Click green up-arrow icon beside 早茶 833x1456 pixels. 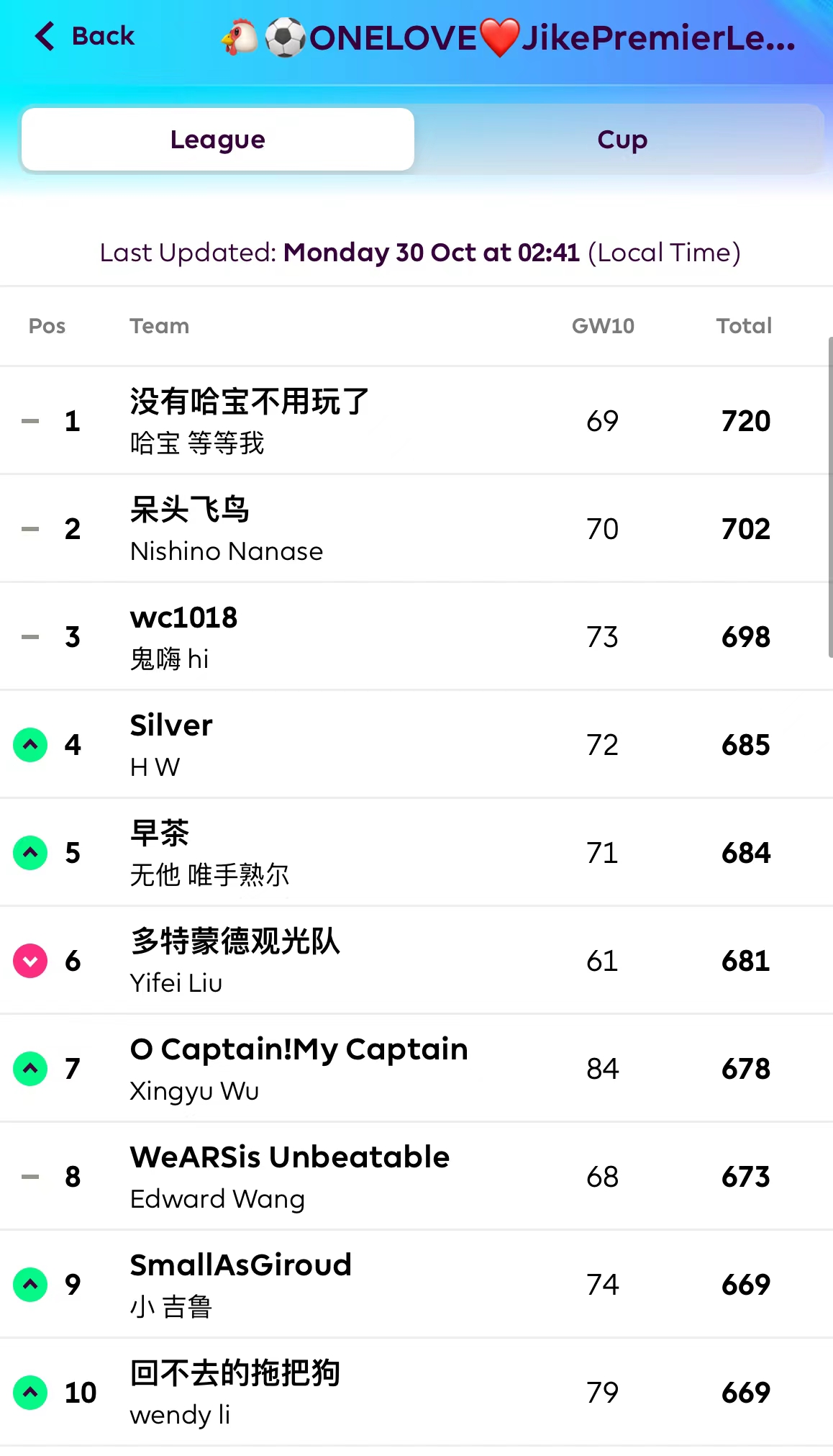click(30, 853)
